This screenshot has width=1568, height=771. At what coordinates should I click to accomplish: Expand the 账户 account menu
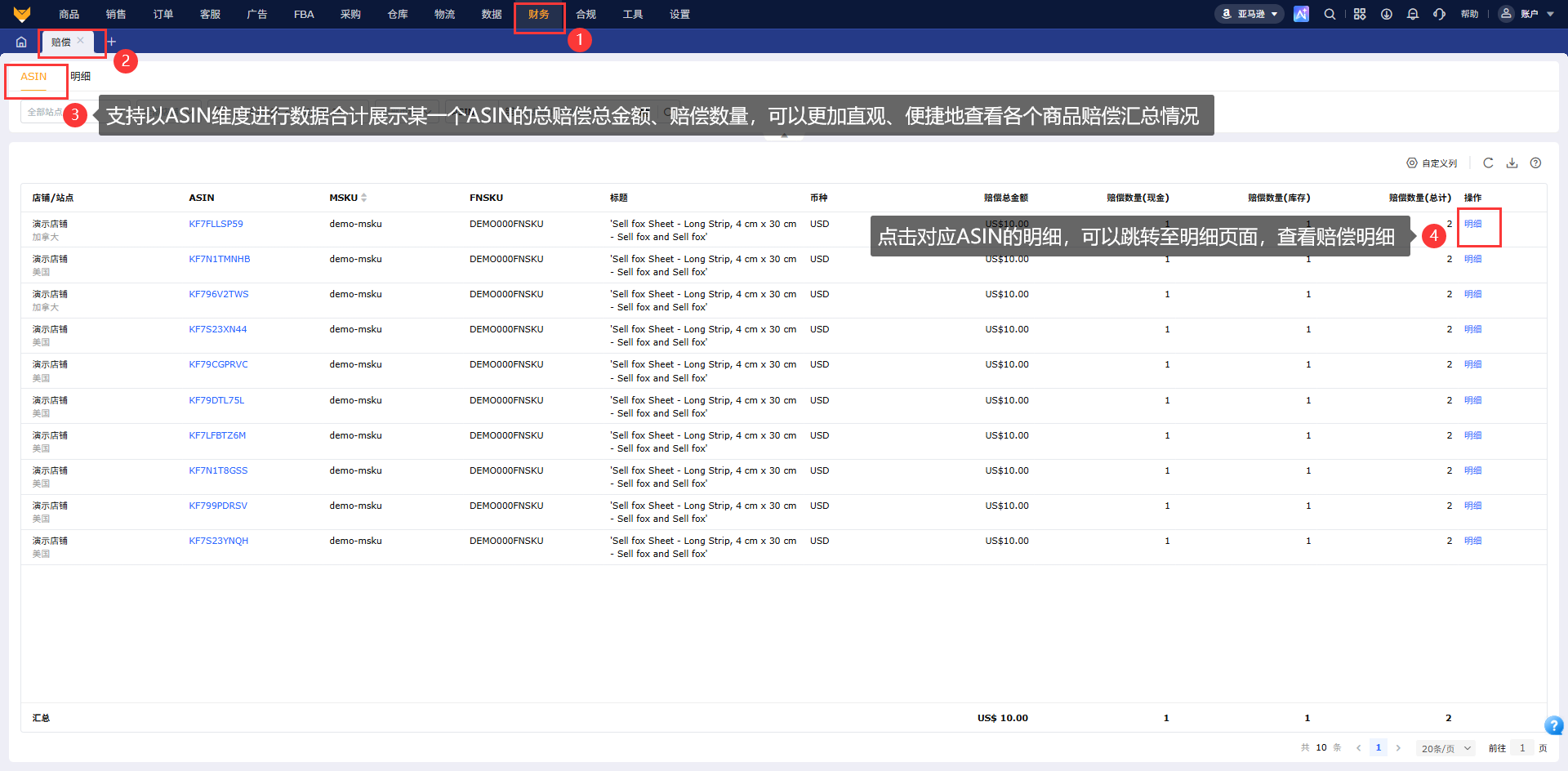pyautogui.click(x=1537, y=14)
